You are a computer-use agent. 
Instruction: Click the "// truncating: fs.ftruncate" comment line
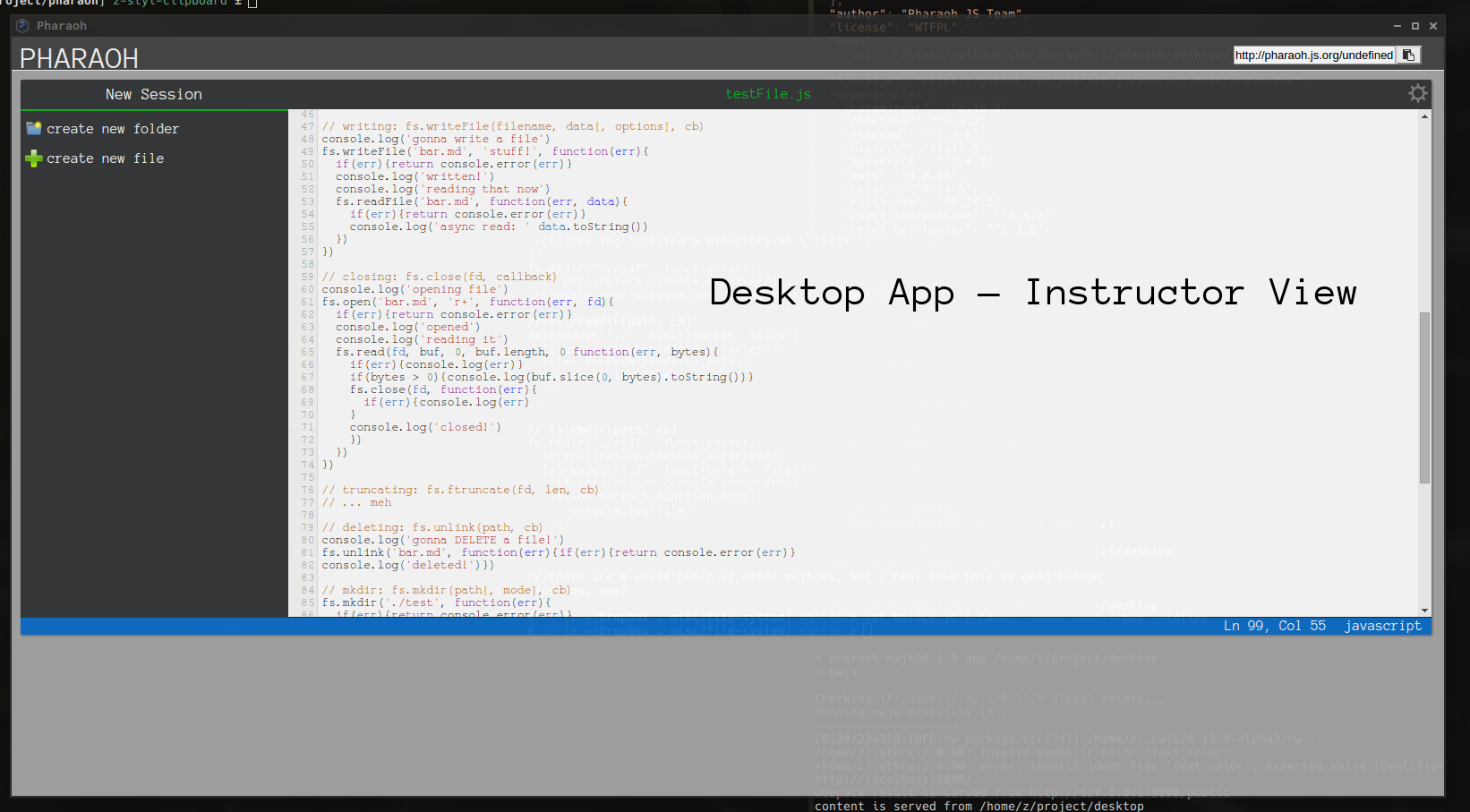tap(460, 490)
